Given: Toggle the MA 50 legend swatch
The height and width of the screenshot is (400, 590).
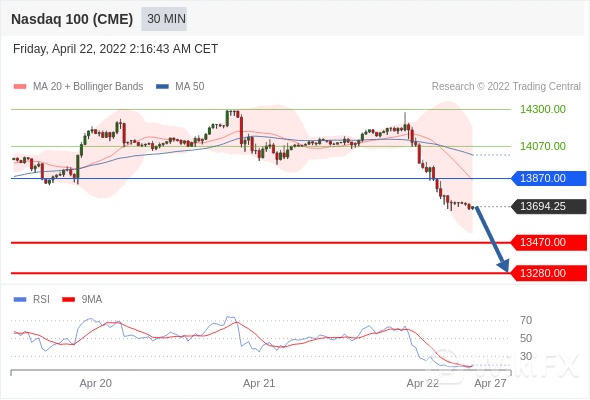Looking at the screenshot, I should pos(163,87).
